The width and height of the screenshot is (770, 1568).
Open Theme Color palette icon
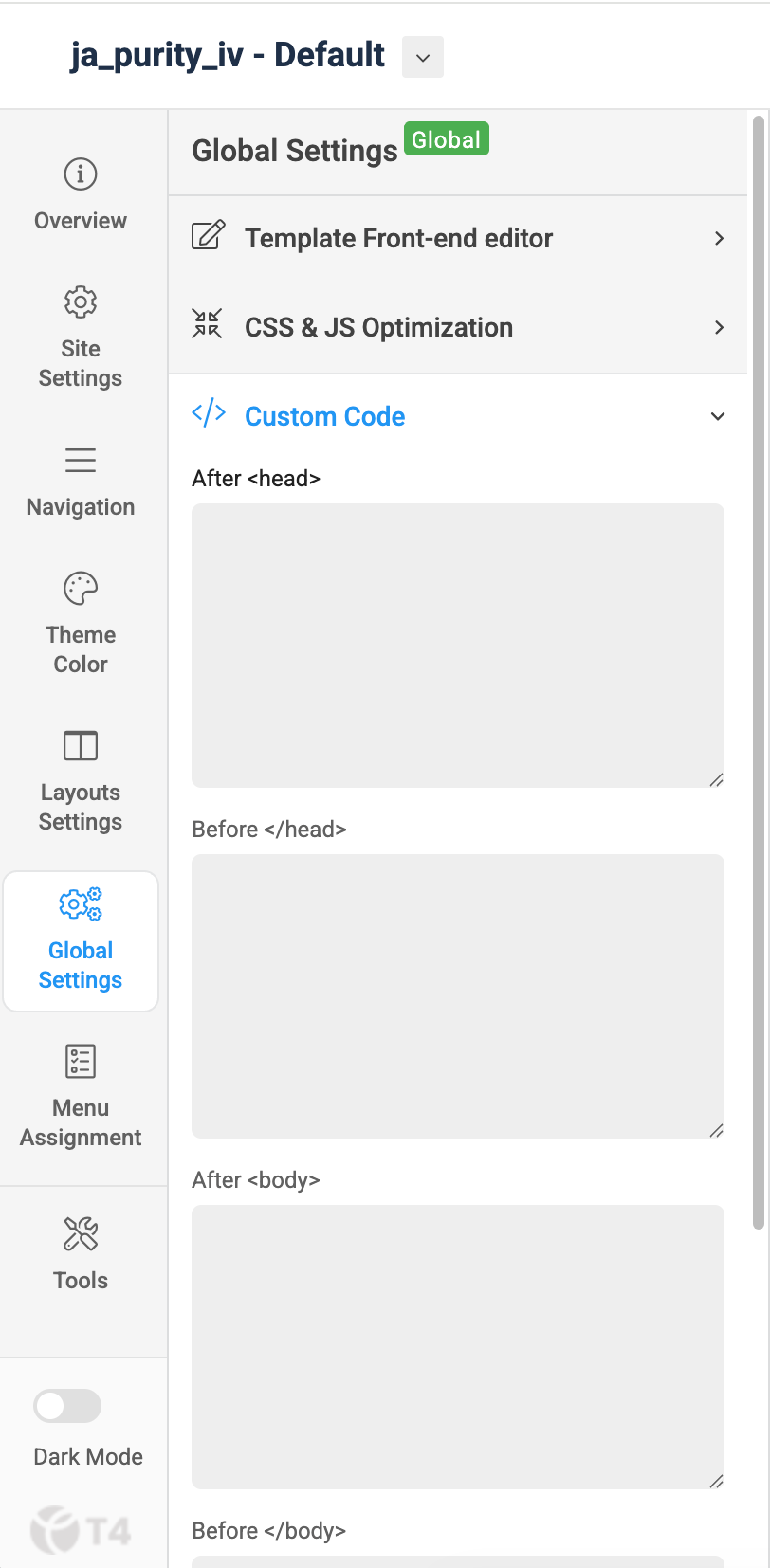tap(81, 589)
